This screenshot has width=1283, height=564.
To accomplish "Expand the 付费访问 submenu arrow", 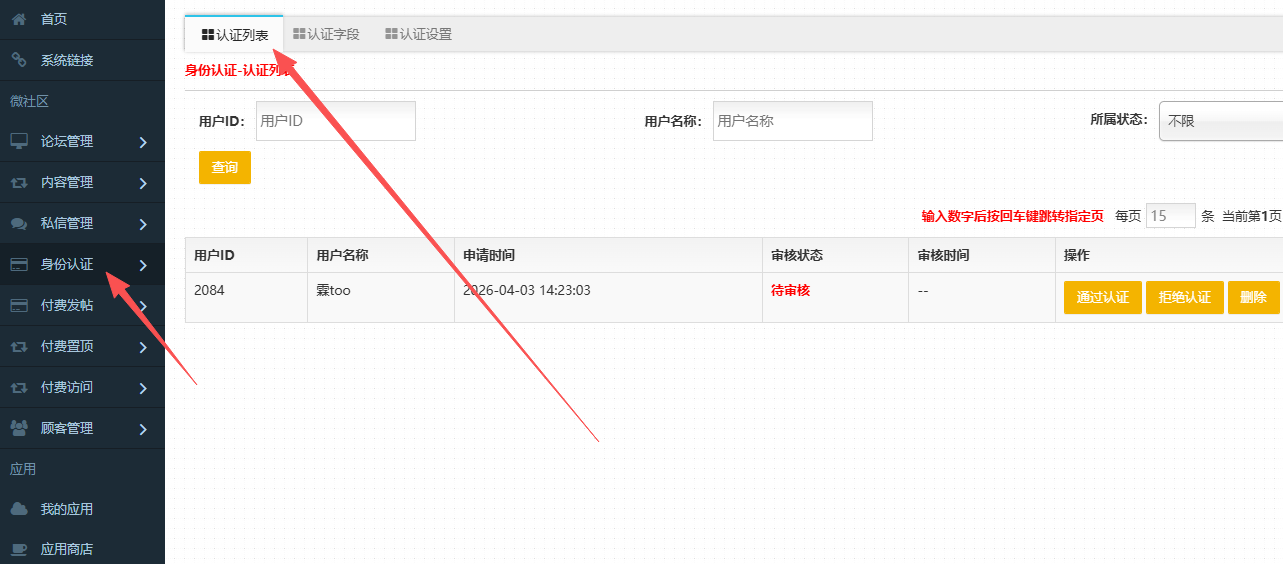I will 143,388.
